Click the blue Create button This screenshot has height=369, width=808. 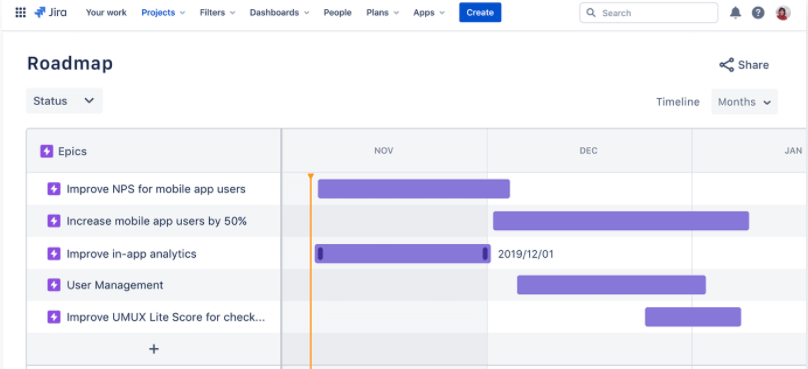click(480, 13)
